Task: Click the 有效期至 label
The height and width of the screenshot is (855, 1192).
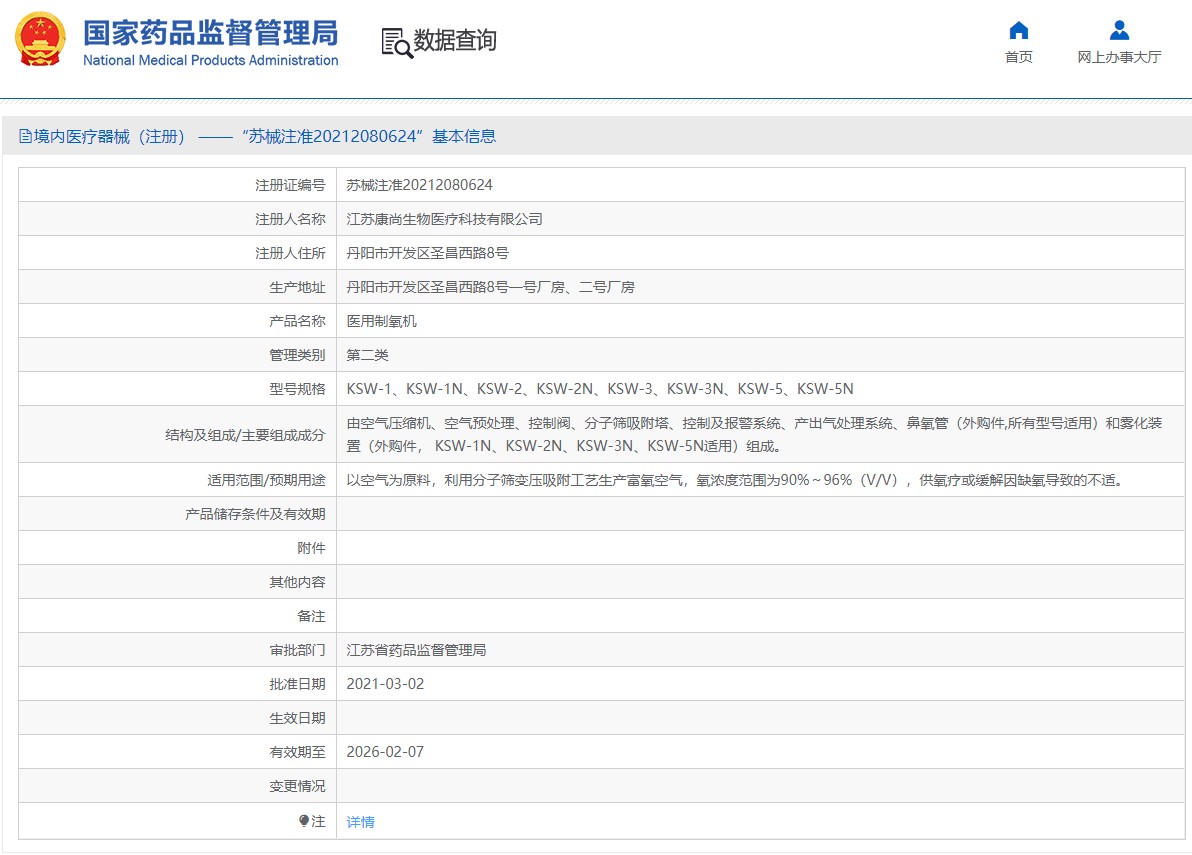Action: point(297,752)
